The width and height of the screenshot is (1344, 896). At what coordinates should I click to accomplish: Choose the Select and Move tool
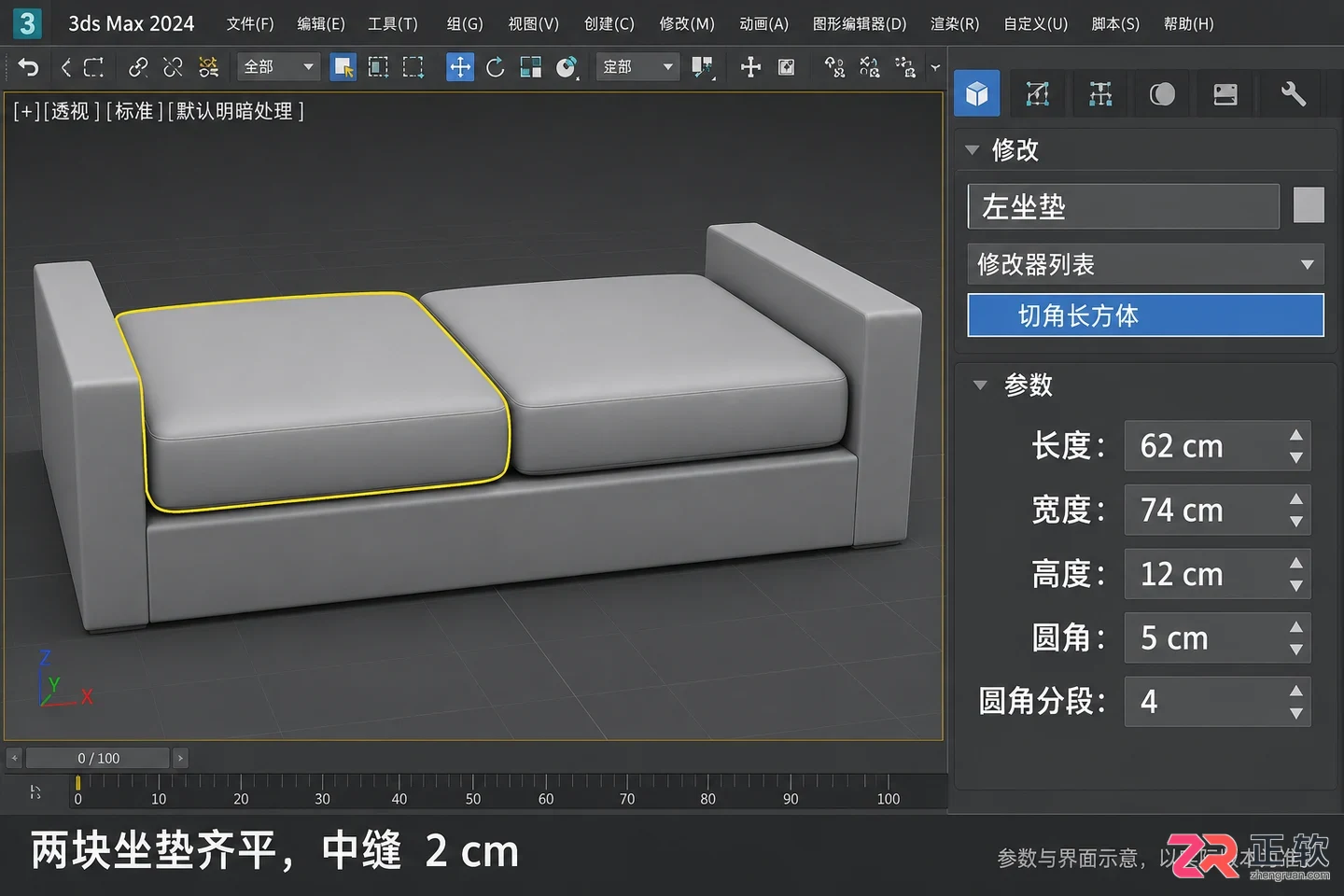tap(460, 67)
